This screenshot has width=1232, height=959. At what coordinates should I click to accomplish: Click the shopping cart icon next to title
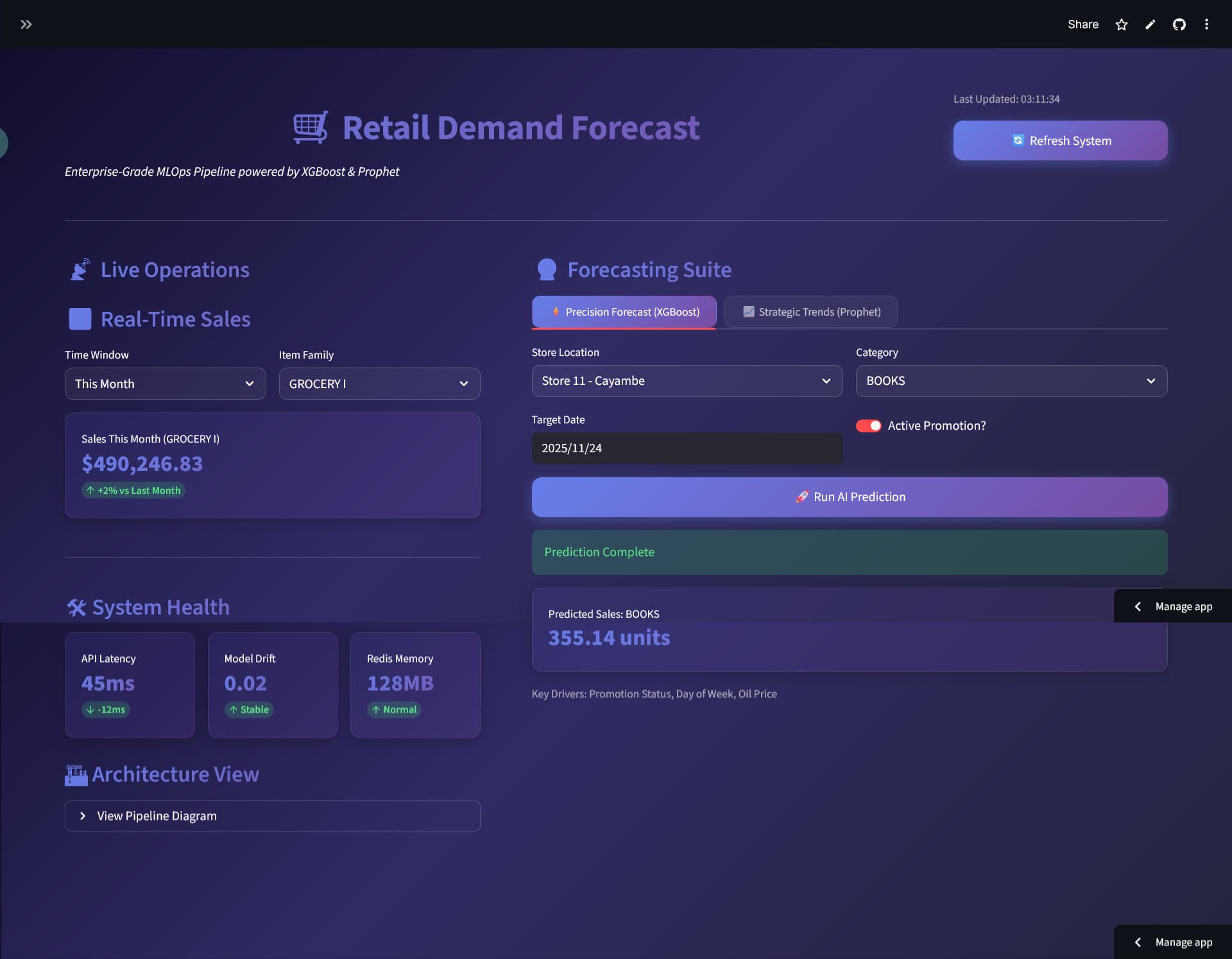point(310,128)
